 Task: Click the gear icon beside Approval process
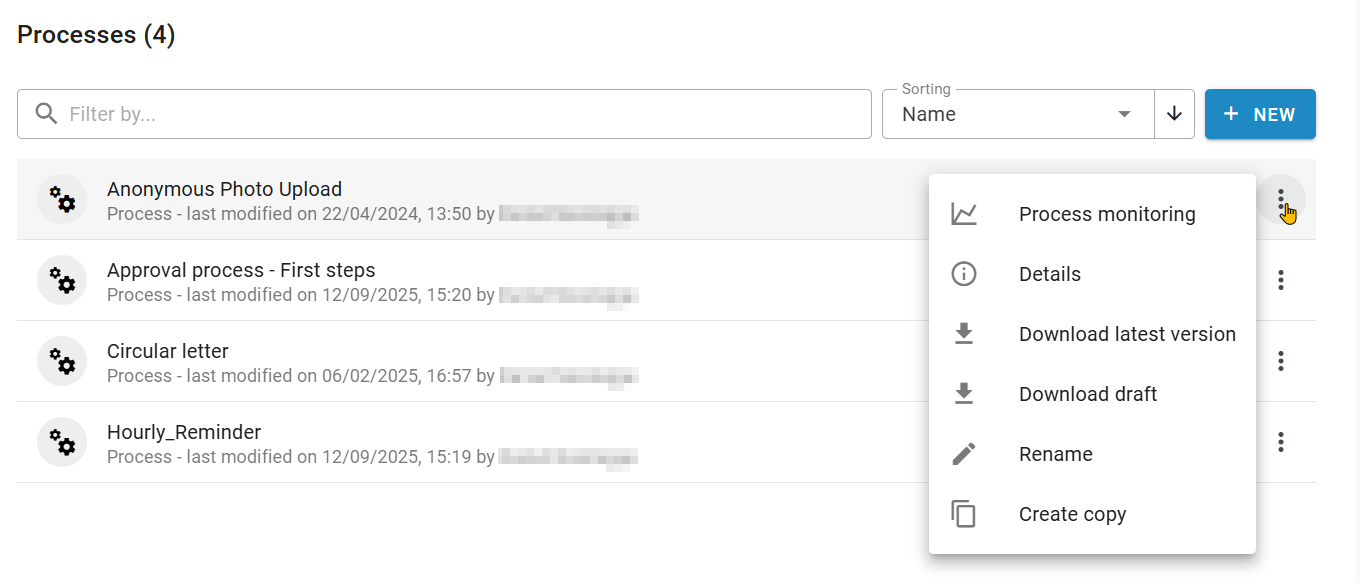click(x=62, y=280)
